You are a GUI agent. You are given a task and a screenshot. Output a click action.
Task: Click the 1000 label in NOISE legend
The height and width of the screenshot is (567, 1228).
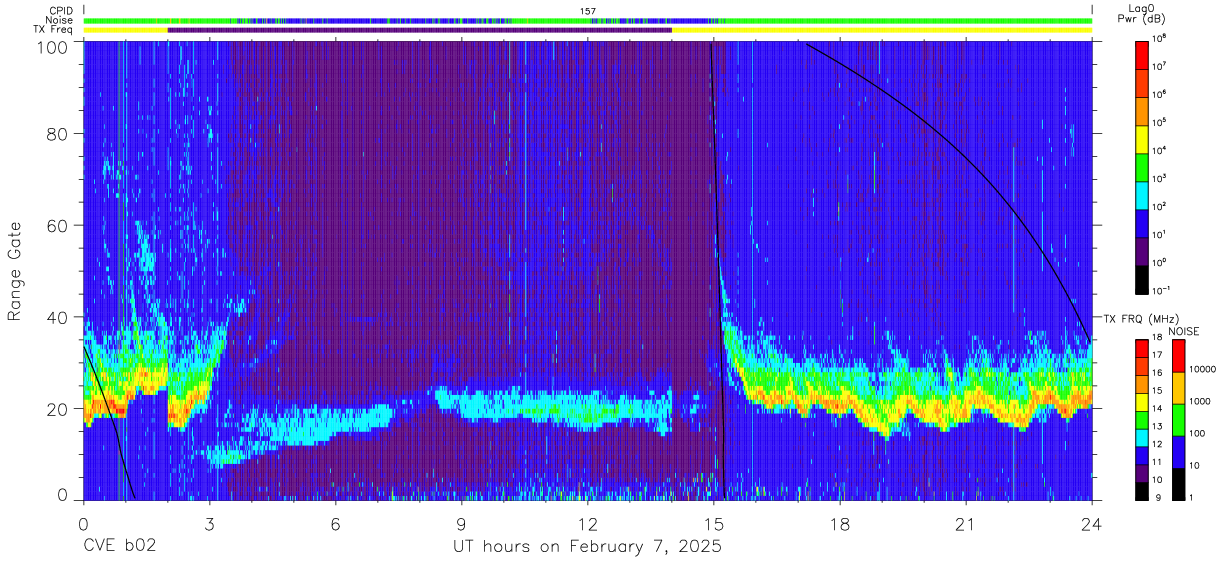coord(1201,402)
